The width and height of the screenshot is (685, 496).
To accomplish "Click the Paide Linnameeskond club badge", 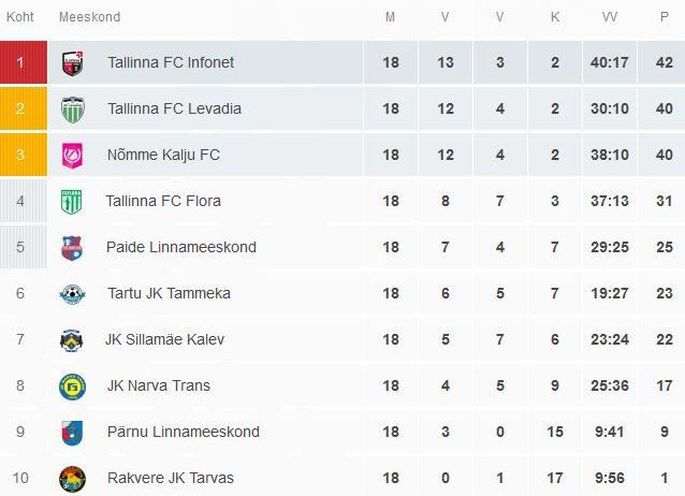I will pos(72,248).
